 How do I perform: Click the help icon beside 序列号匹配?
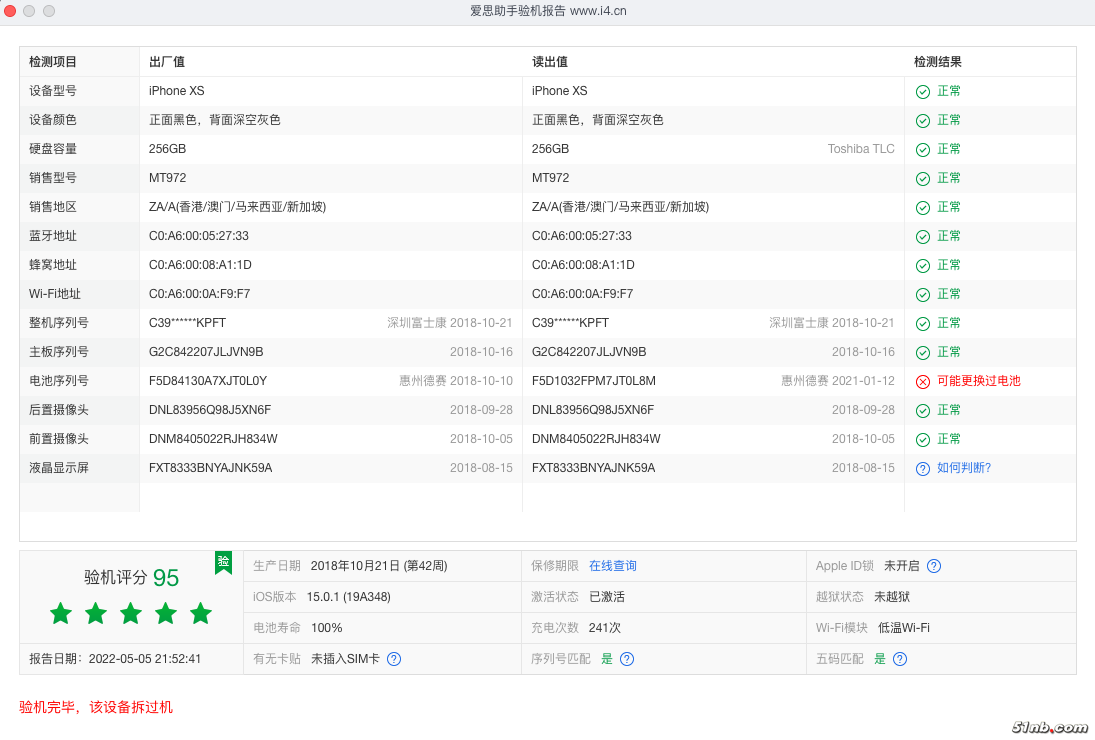pyautogui.click(x=627, y=659)
